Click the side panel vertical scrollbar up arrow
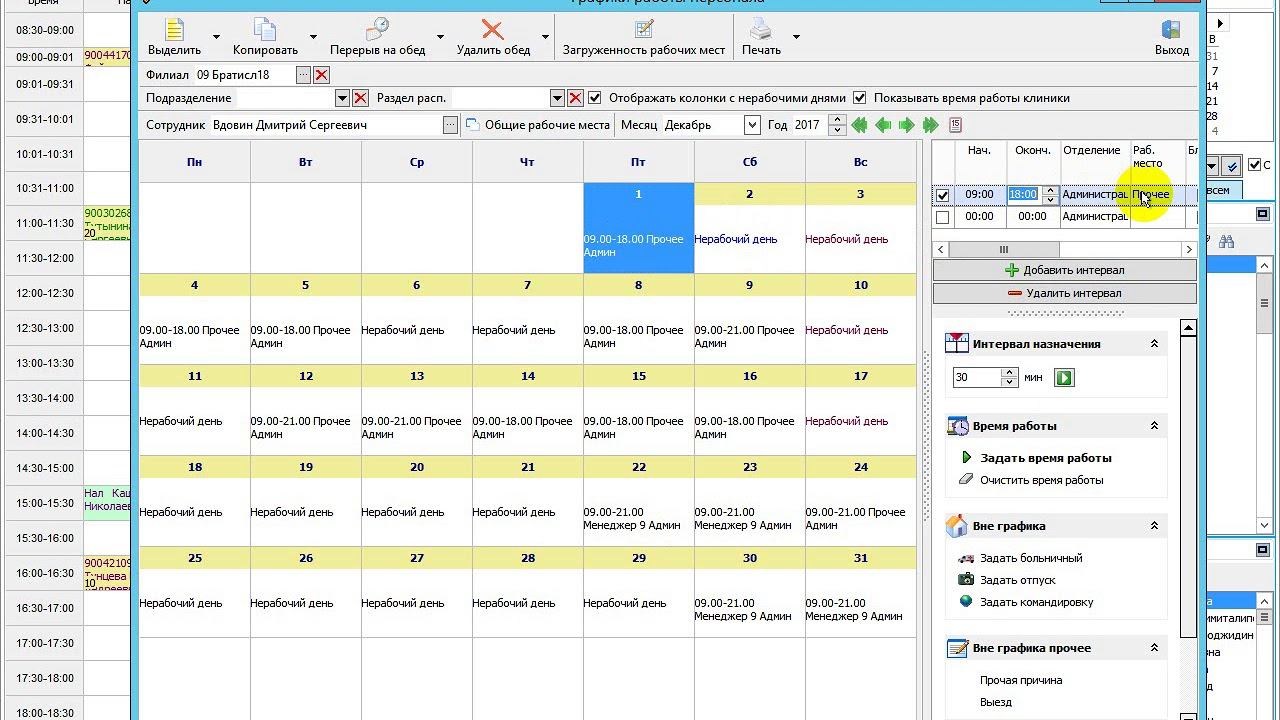1280x720 pixels. pos(1188,328)
